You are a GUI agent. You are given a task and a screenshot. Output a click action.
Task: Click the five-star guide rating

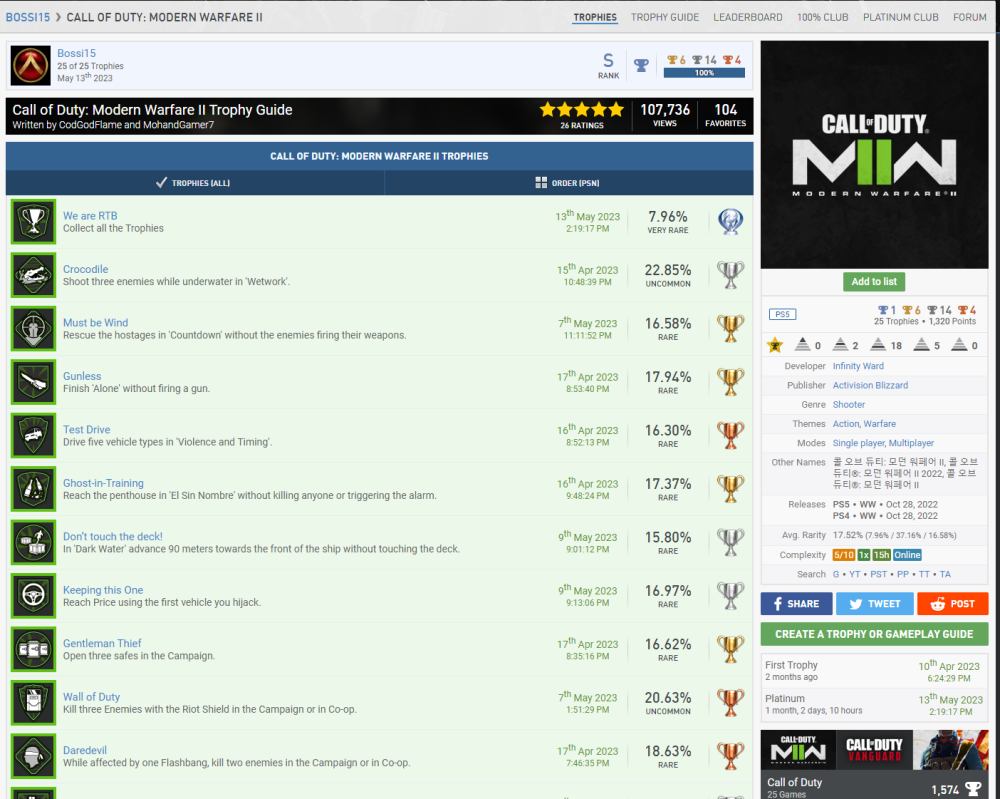[581, 110]
